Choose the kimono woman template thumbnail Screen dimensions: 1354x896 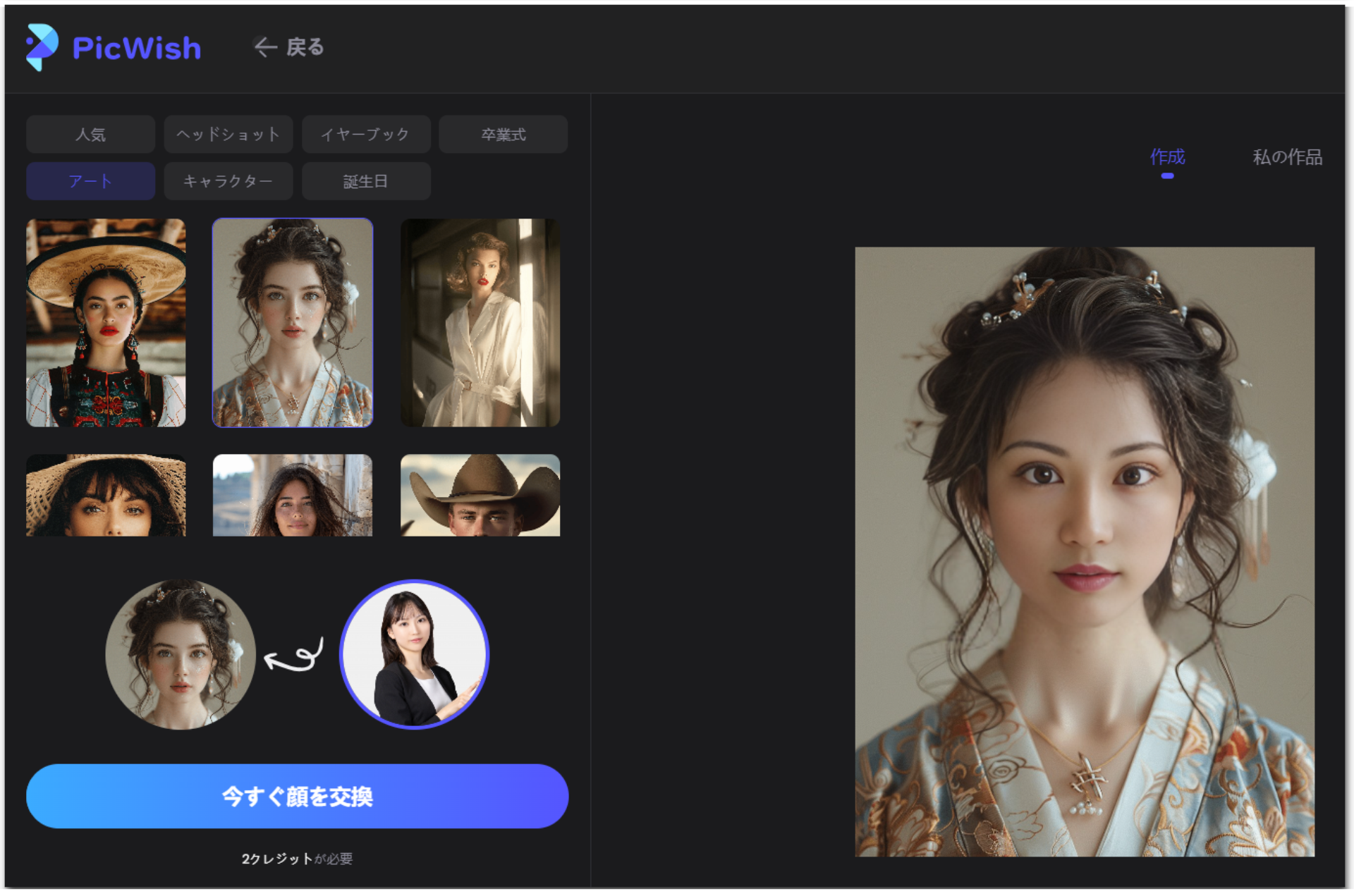(x=292, y=322)
